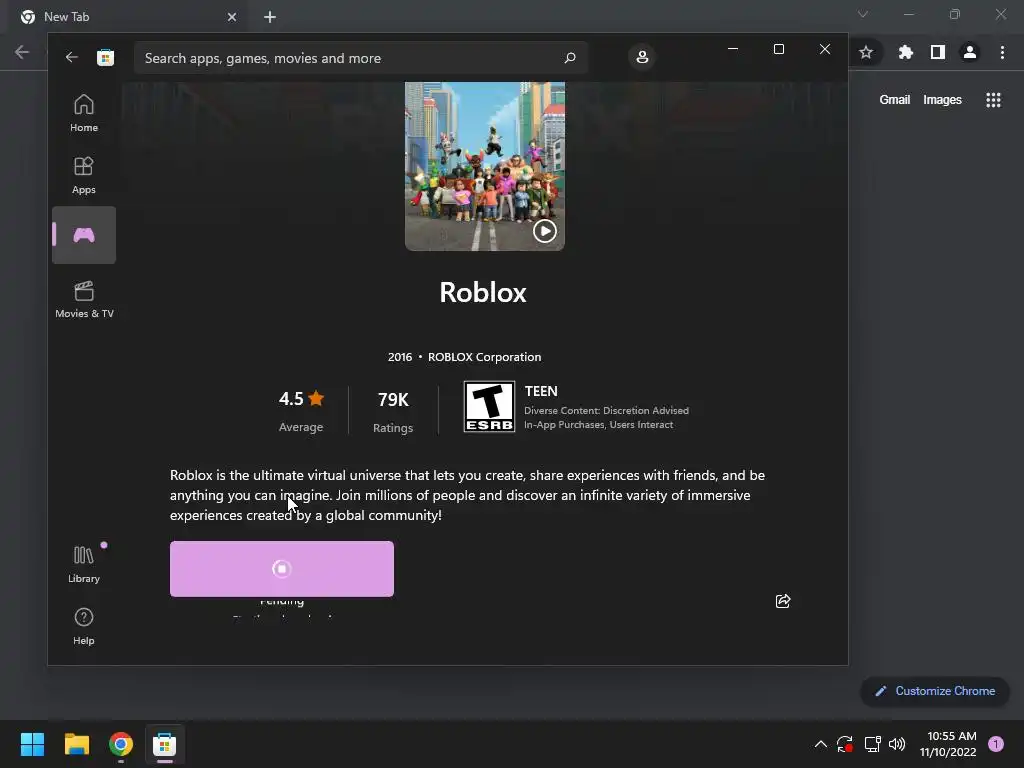The height and width of the screenshot is (768, 1024).
Task: Toggle Chrome side panel icon
Action: point(938,52)
